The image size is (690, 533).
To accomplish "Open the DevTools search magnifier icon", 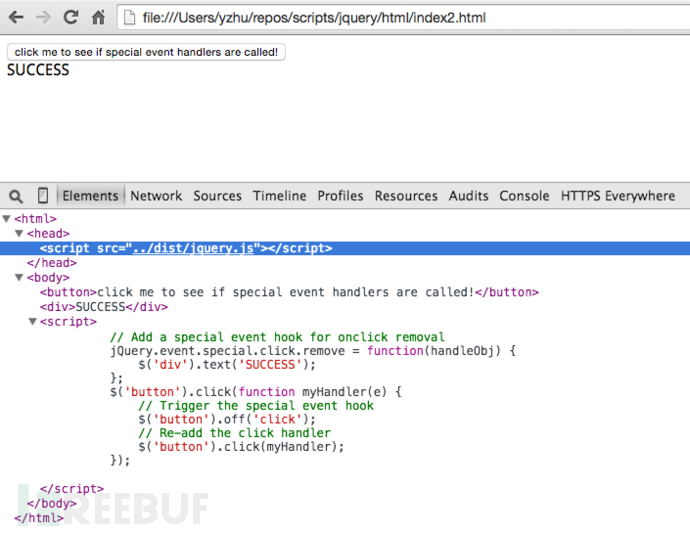I will pos(16,196).
